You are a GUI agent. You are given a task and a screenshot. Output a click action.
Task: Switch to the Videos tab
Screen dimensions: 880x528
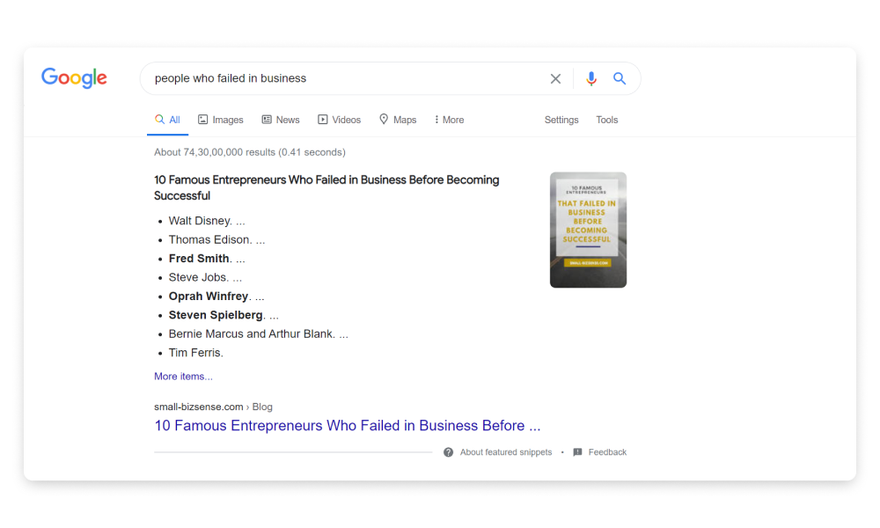340,120
